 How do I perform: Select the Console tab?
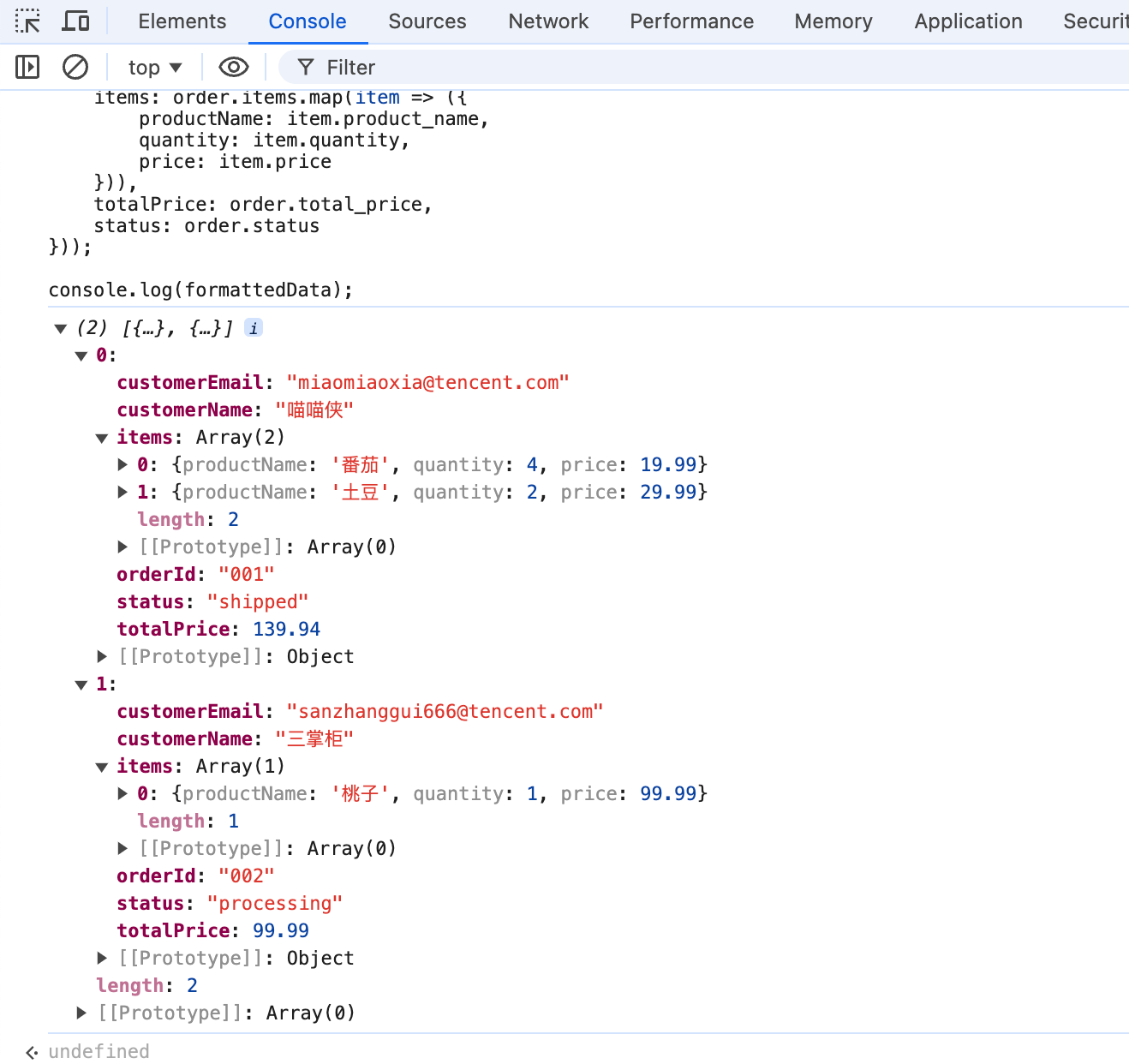coord(308,21)
